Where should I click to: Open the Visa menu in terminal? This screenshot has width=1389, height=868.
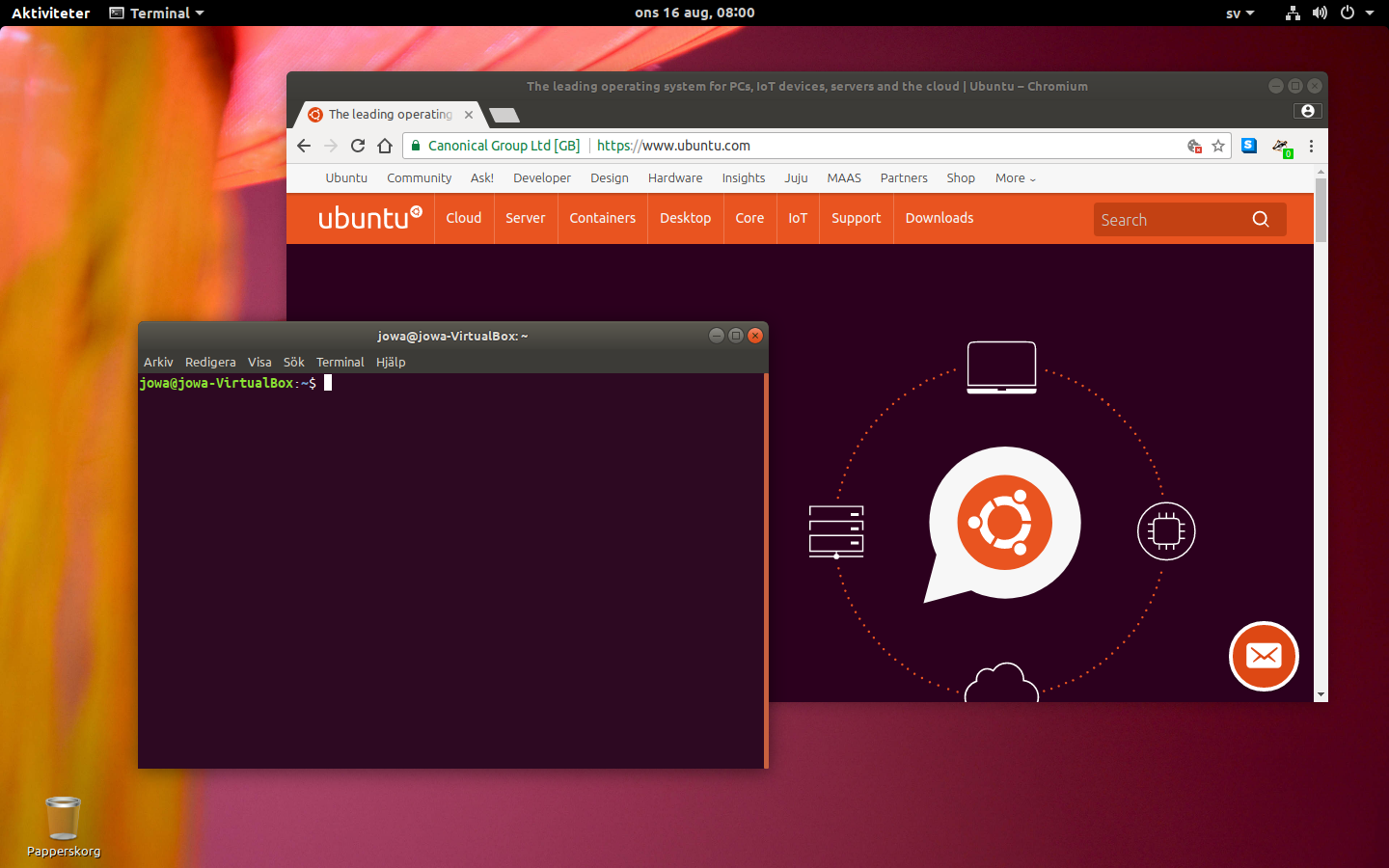[259, 362]
